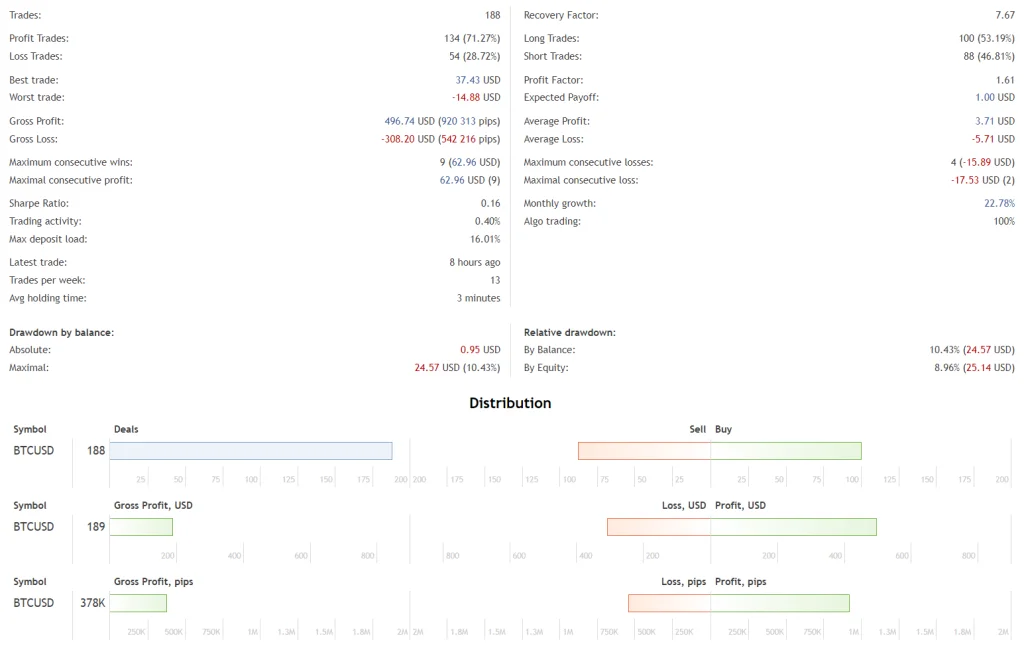The height and width of the screenshot is (648, 1024).
Task: Click the blue Deals bar for BTCUSD
Action: coord(250,451)
